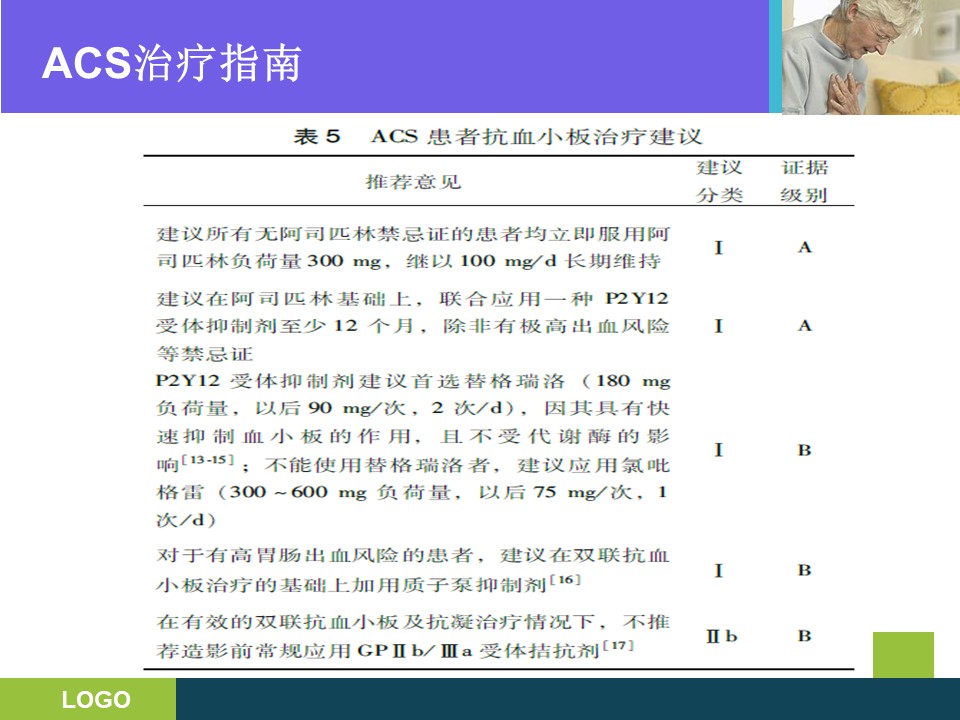Click the green square above the footer
Screen dimensions: 960x720
903,655
